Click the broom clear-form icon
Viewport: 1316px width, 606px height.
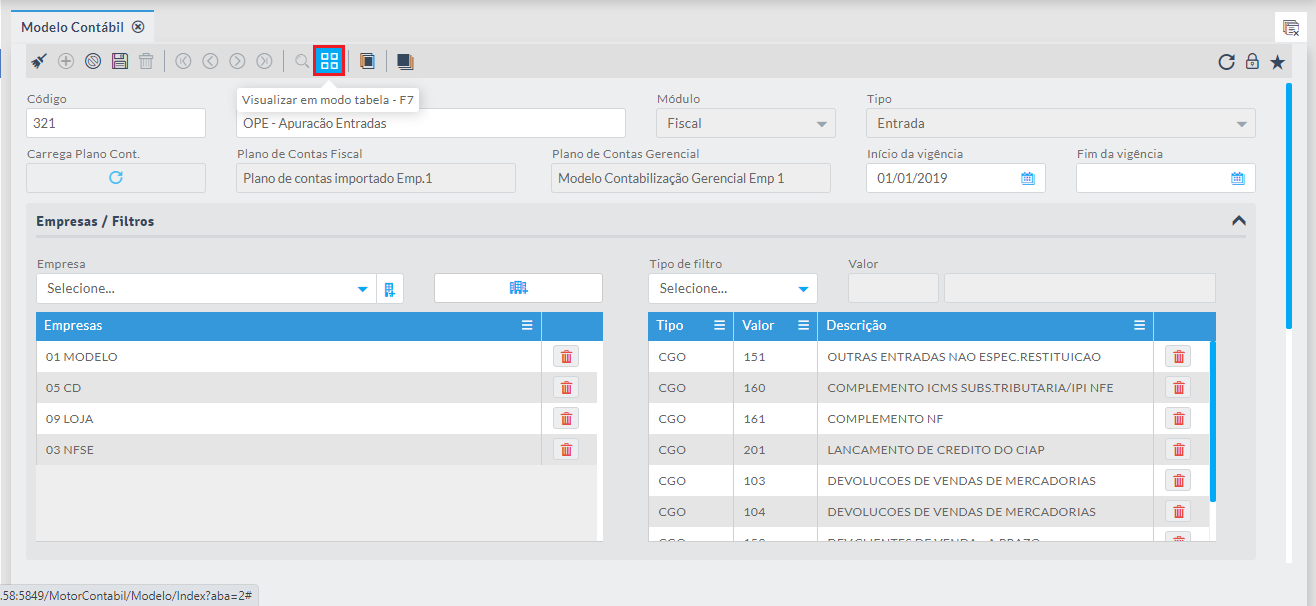point(39,61)
